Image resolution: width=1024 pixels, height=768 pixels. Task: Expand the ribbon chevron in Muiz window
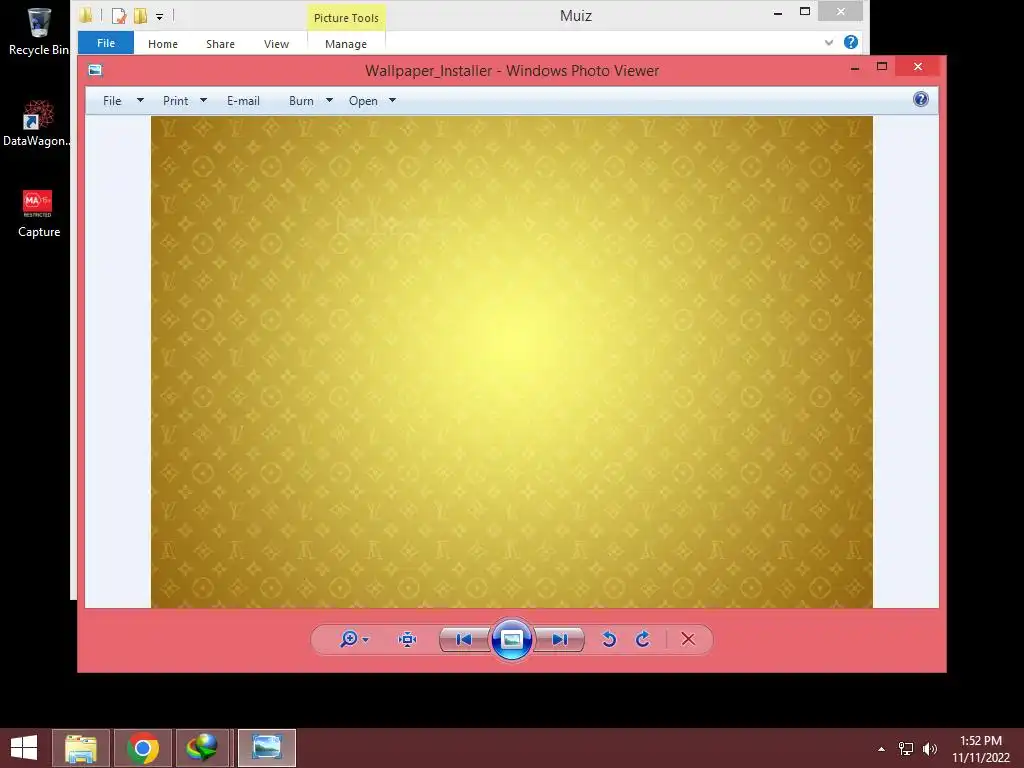coord(829,42)
